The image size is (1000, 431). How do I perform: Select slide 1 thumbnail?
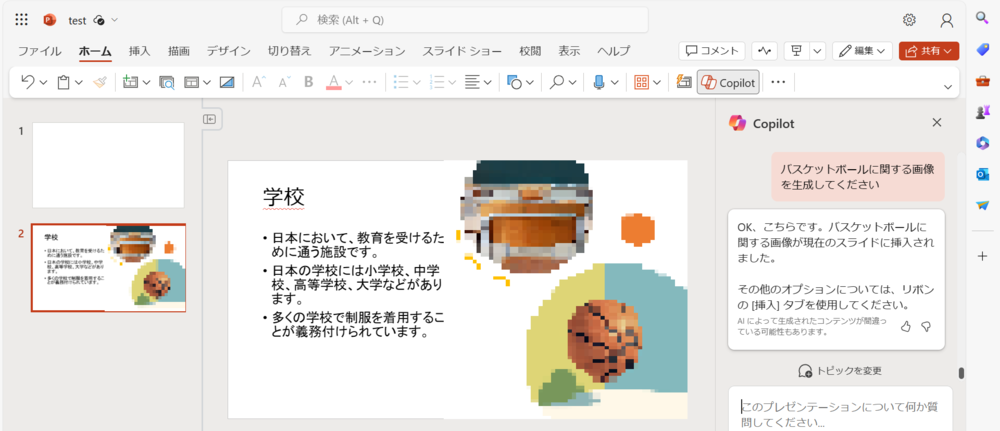tap(108, 165)
